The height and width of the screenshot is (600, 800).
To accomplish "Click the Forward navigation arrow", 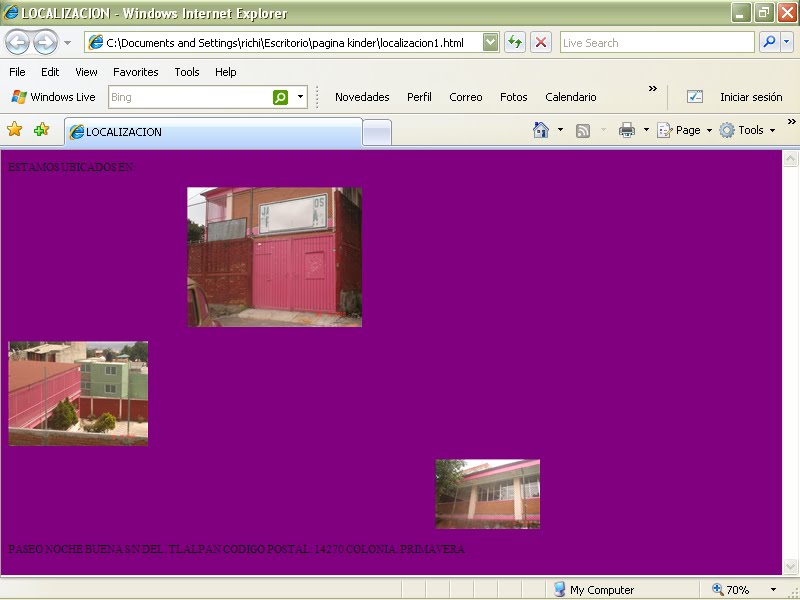I will (x=45, y=42).
